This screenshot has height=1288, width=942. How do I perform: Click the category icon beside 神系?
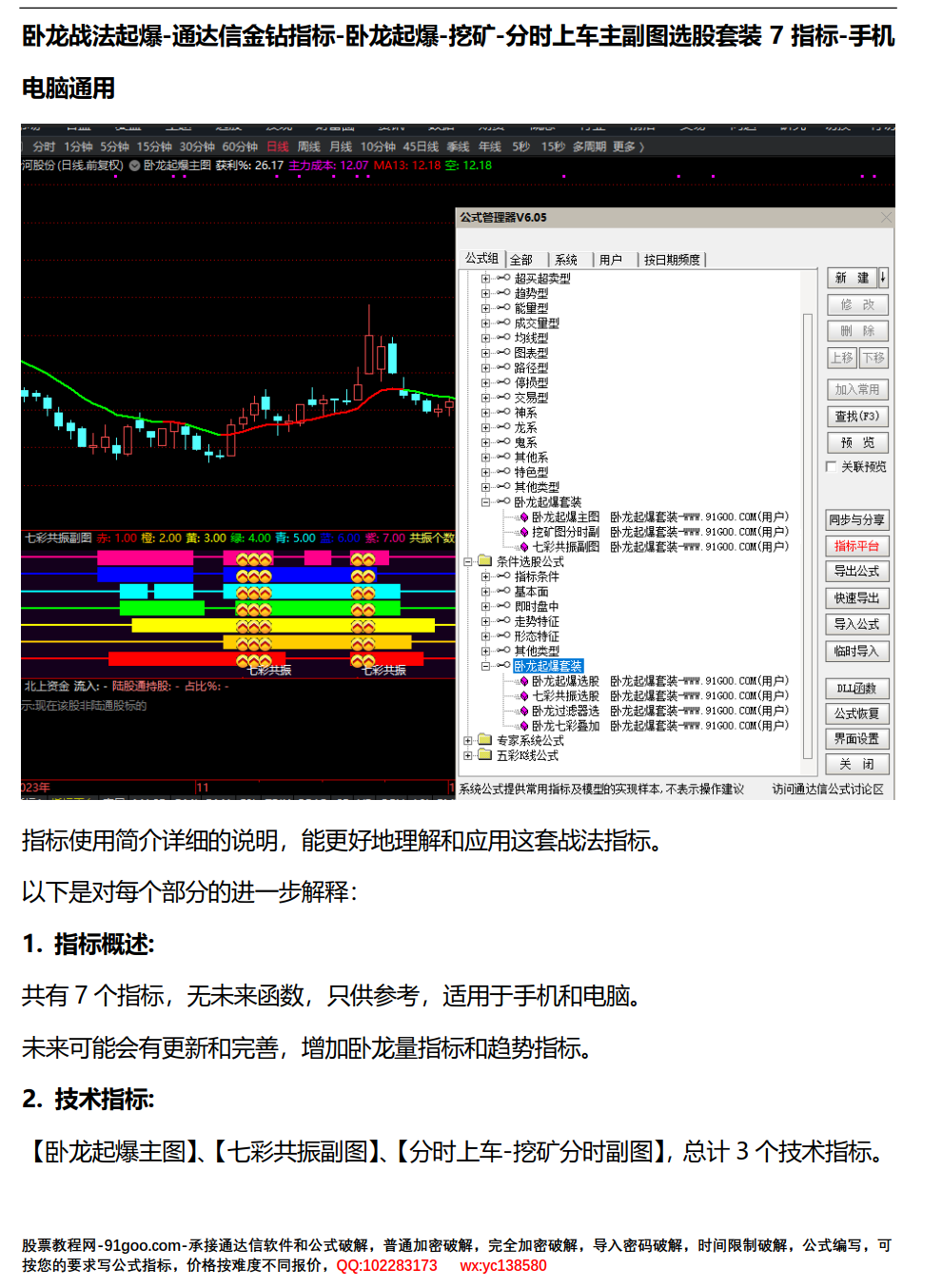(x=503, y=413)
